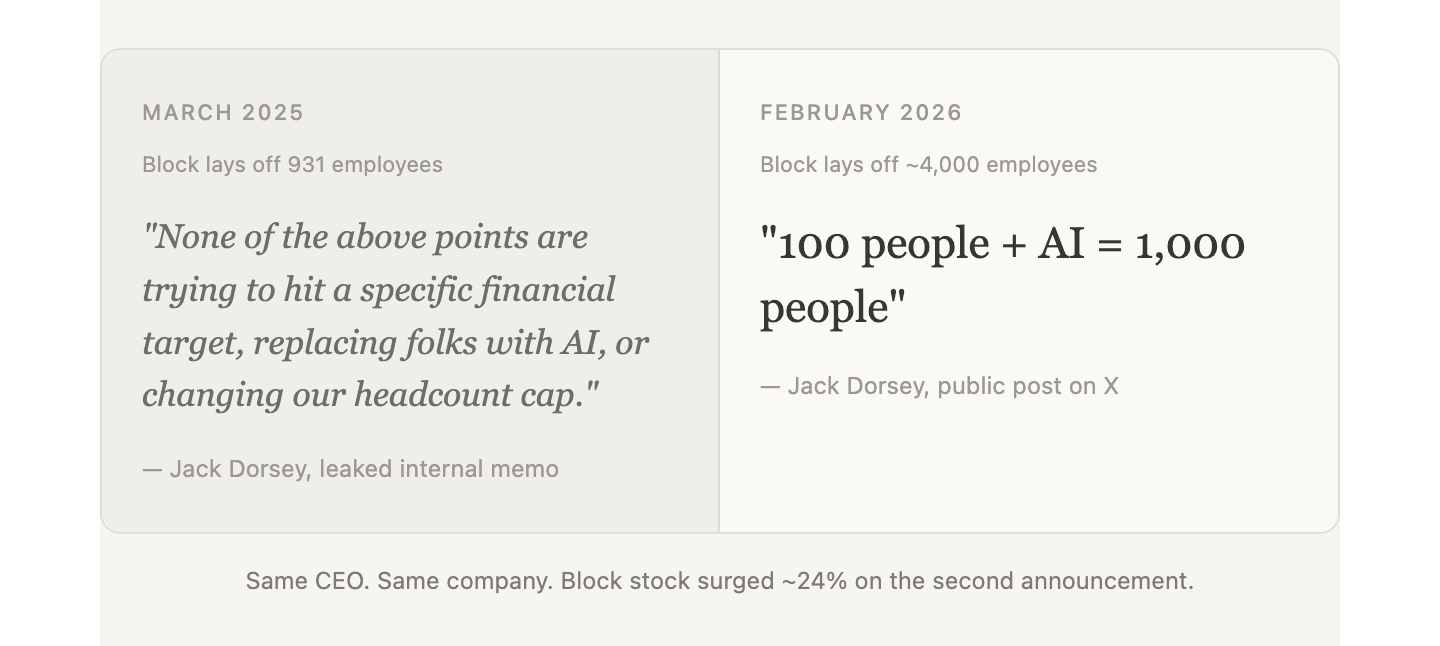Click the 'Same CEO. Same company.' footer caption
1440x646 pixels.
pyautogui.click(x=719, y=581)
